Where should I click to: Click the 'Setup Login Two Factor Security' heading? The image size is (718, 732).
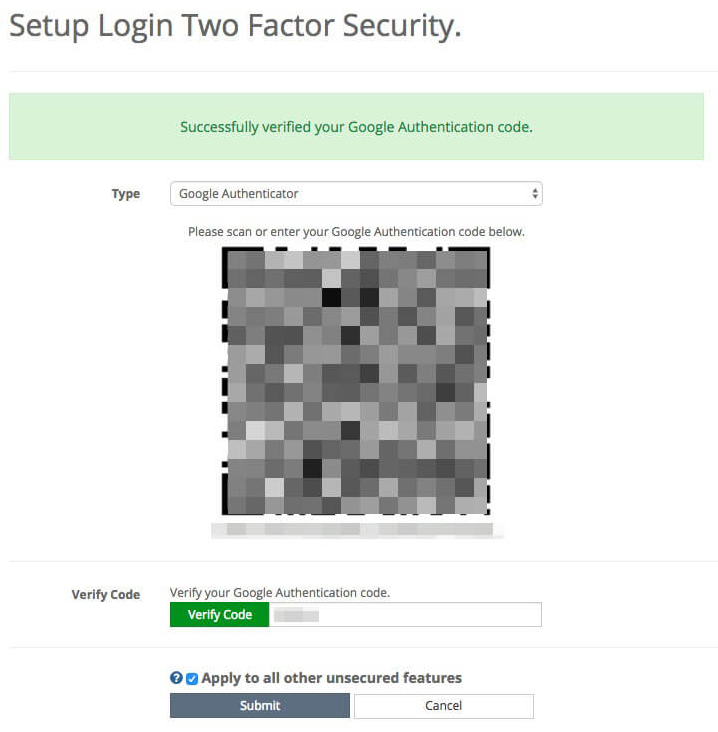click(235, 26)
